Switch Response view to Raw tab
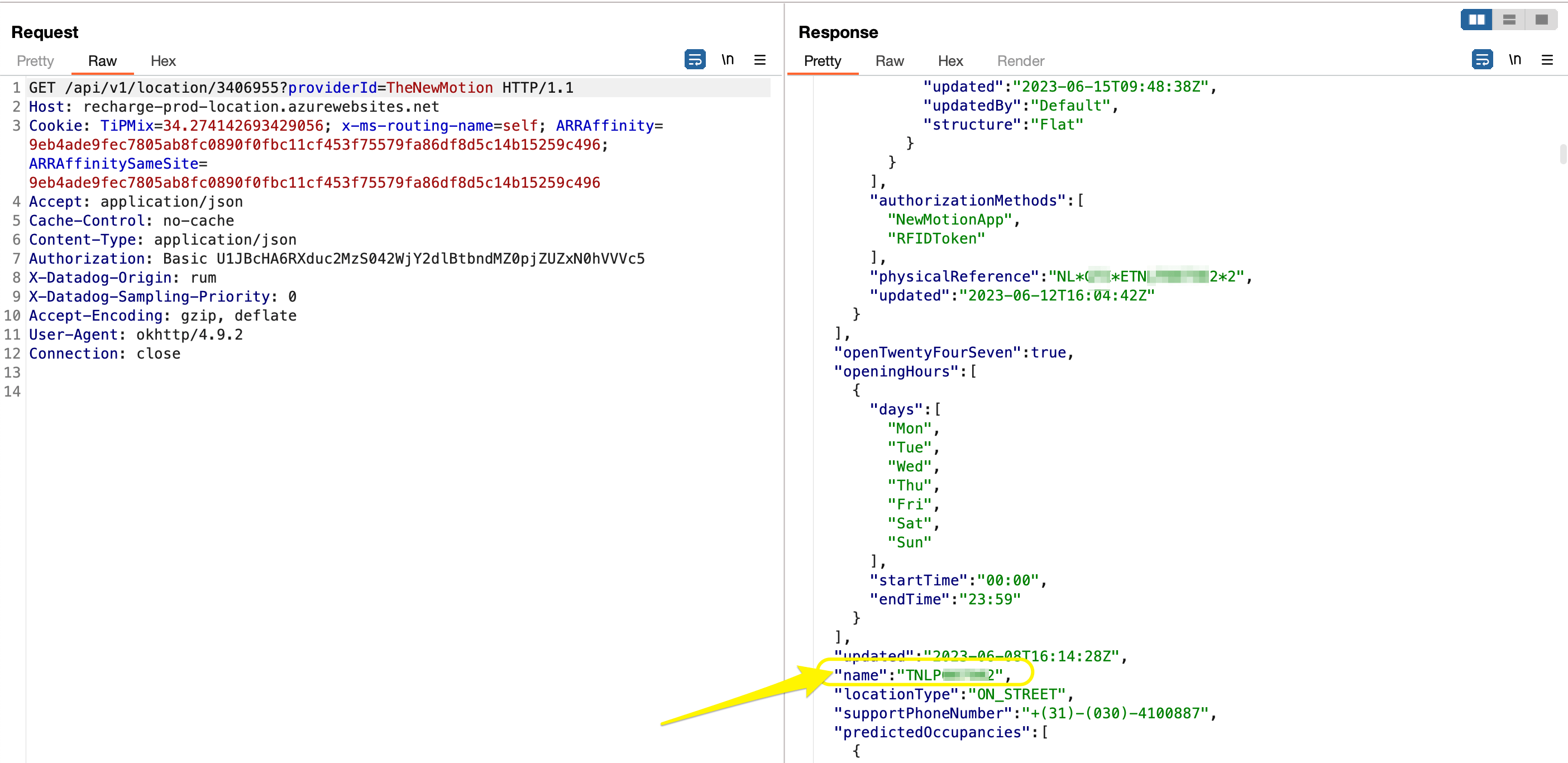Screen dimensions: 1568x763 coord(890,61)
